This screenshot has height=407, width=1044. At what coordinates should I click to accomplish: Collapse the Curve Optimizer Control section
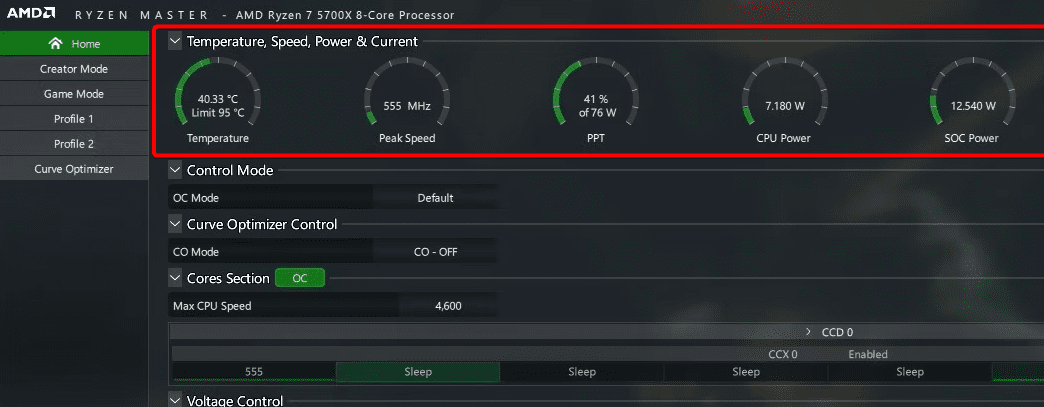click(175, 224)
